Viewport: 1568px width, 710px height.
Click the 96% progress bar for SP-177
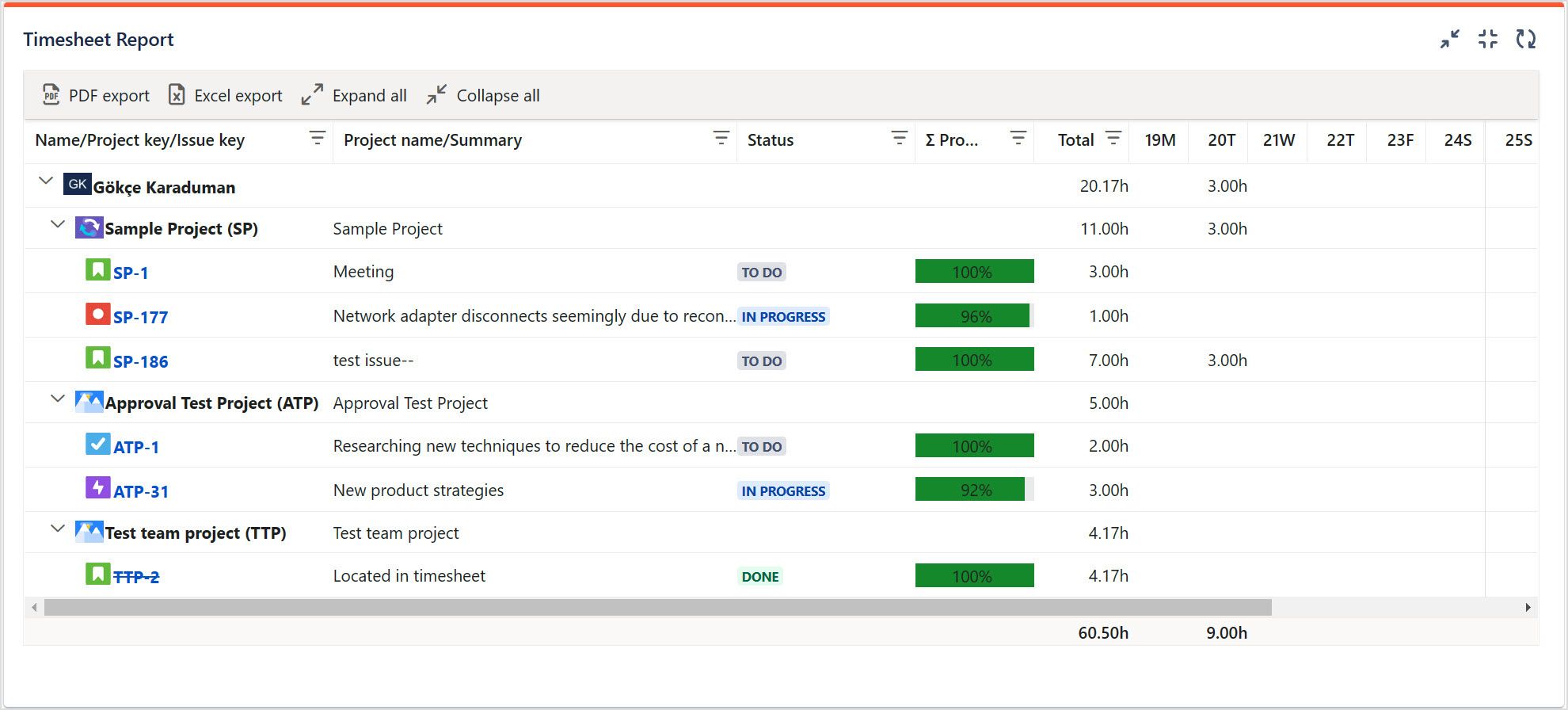click(975, 316)
